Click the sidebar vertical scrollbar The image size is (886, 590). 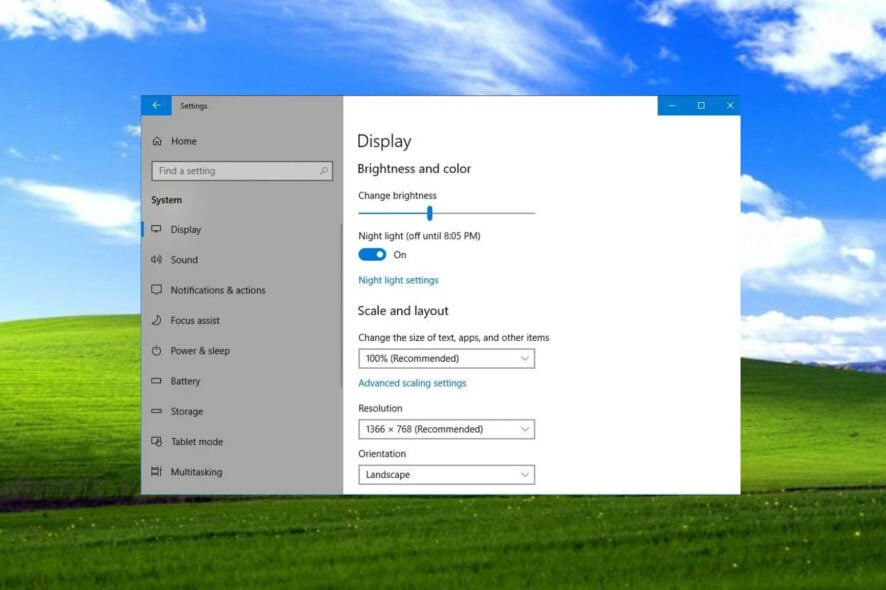tap(341, 305)
